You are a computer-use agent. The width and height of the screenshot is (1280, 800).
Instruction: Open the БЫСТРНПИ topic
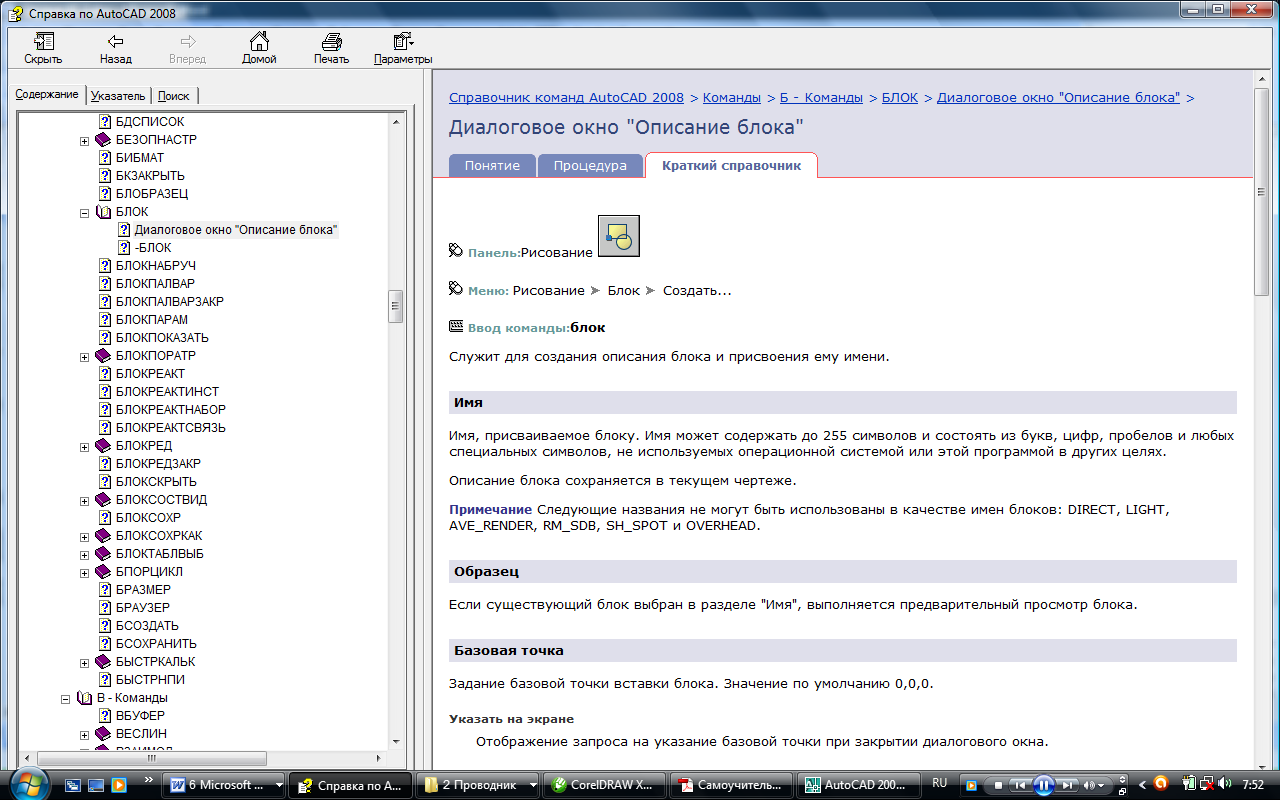point(150,680)
